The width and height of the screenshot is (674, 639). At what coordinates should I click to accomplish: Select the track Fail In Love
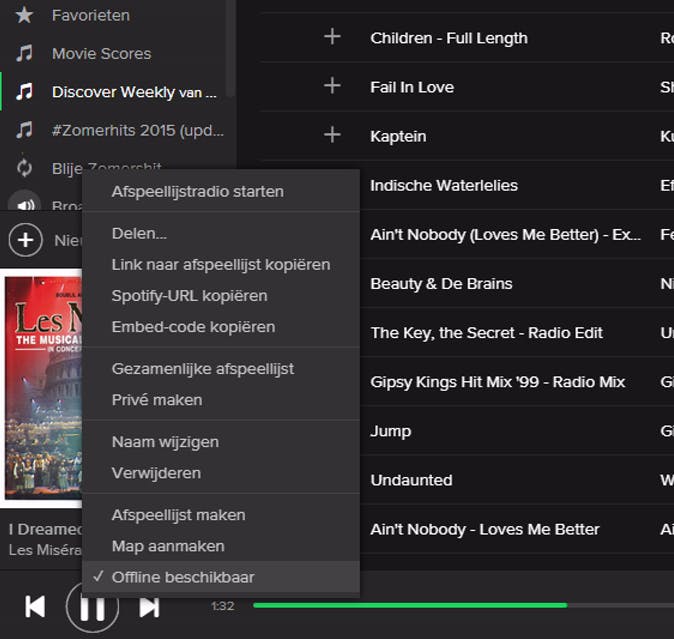pos(412,87)
